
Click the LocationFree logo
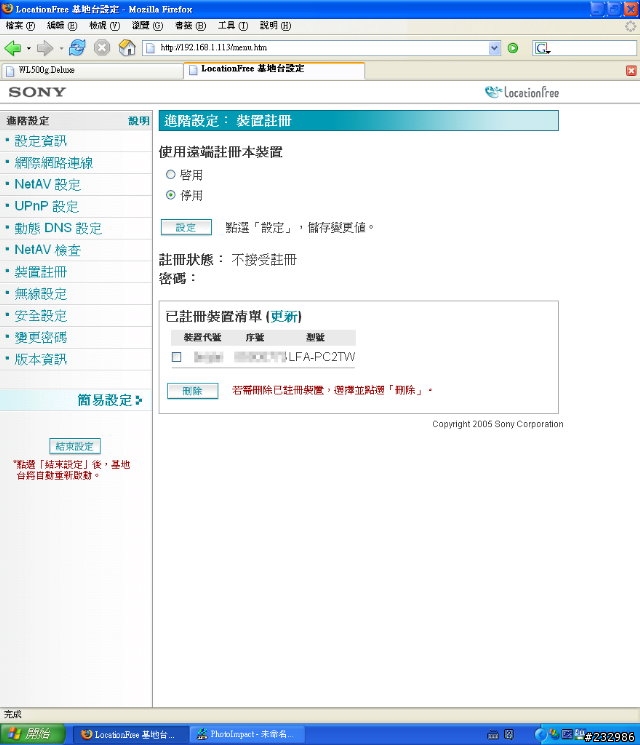coord(522,92)
